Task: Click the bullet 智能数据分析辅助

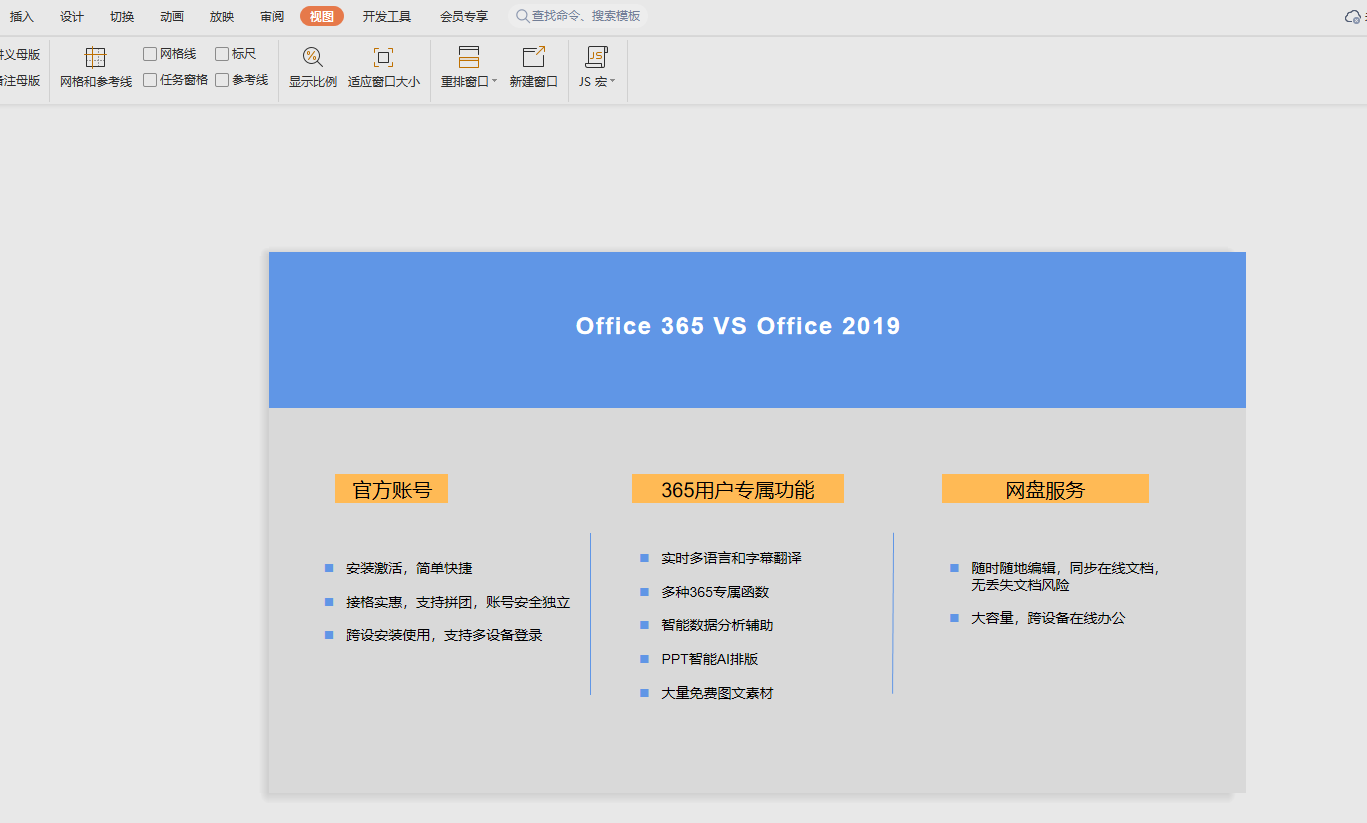Action: coord(717,625)
